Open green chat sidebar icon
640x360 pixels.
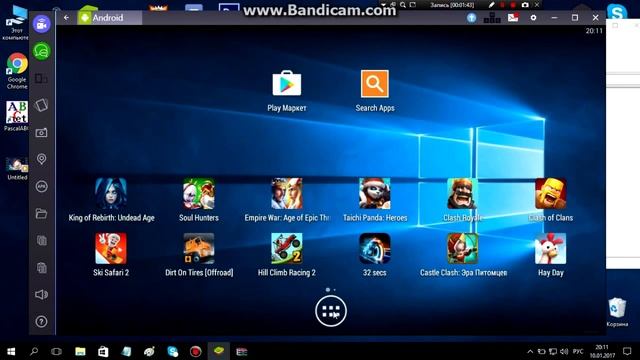pos(42,51)
